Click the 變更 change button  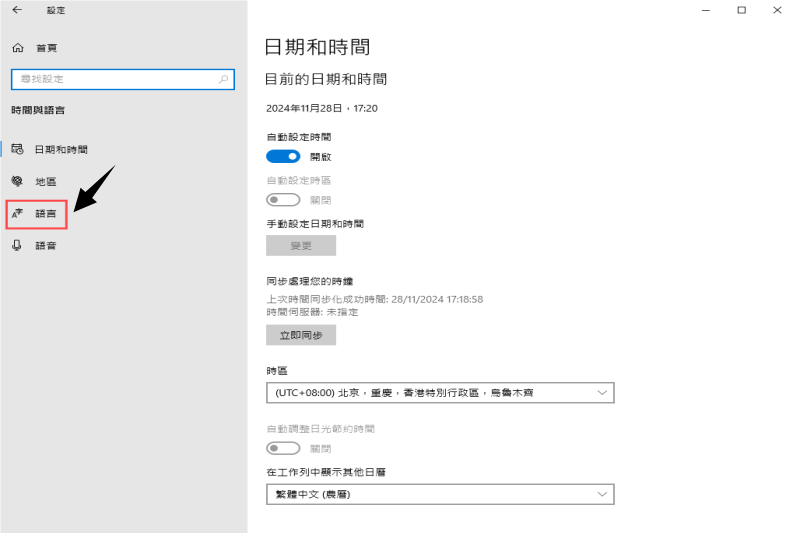coord(301,246)
